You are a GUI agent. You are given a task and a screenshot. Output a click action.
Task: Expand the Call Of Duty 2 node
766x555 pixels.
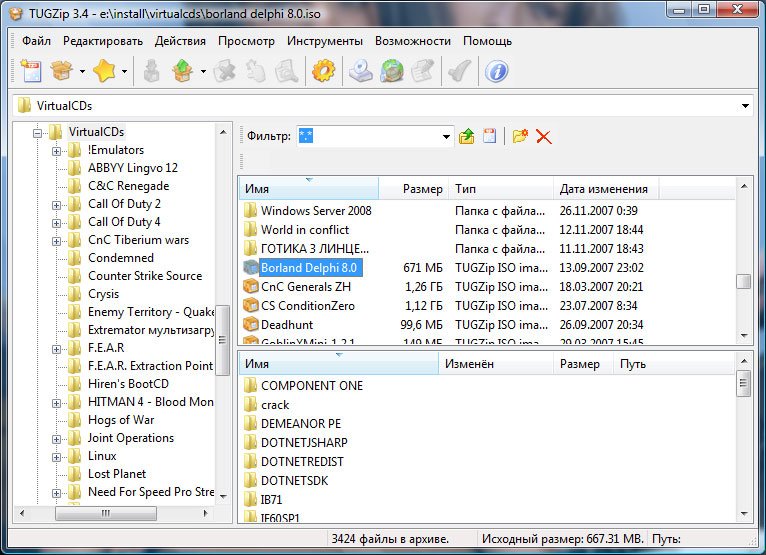(56, 205)
